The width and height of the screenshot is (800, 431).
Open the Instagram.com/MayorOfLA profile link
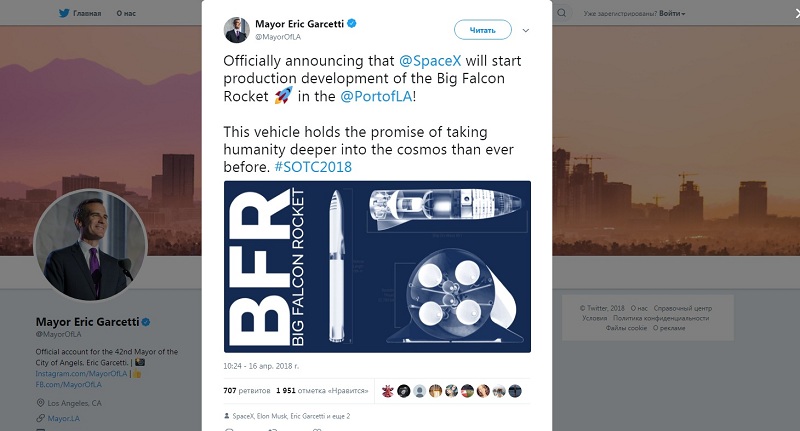click(81, 373)
